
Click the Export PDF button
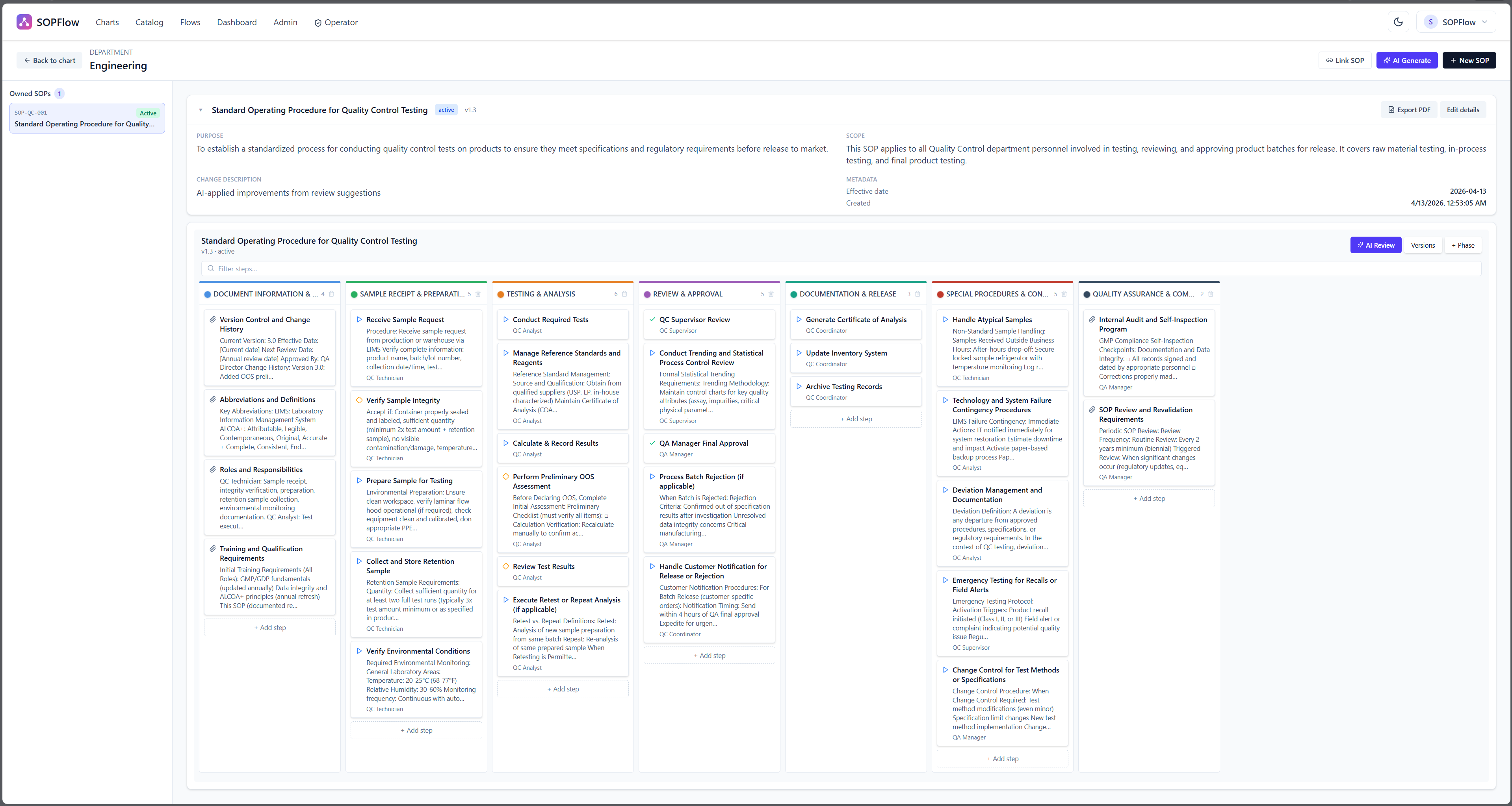(x=1409, y=110)
